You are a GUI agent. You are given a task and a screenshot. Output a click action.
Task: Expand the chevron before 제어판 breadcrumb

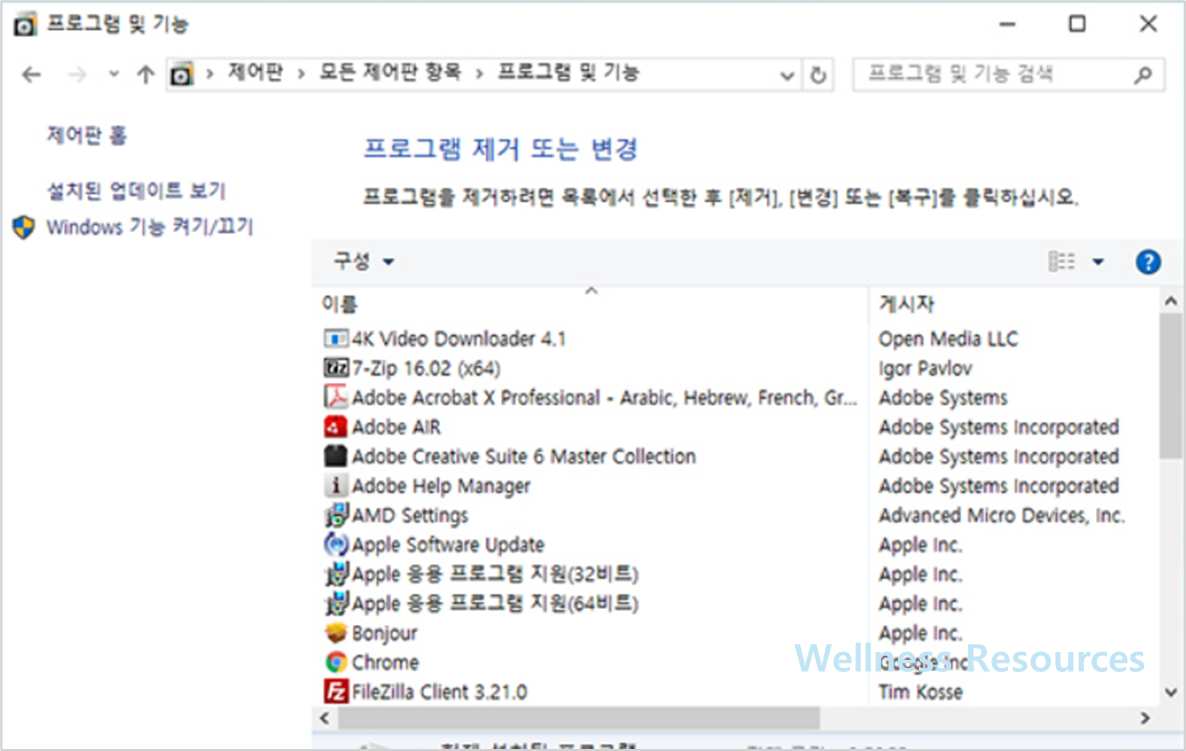[210, 74]
